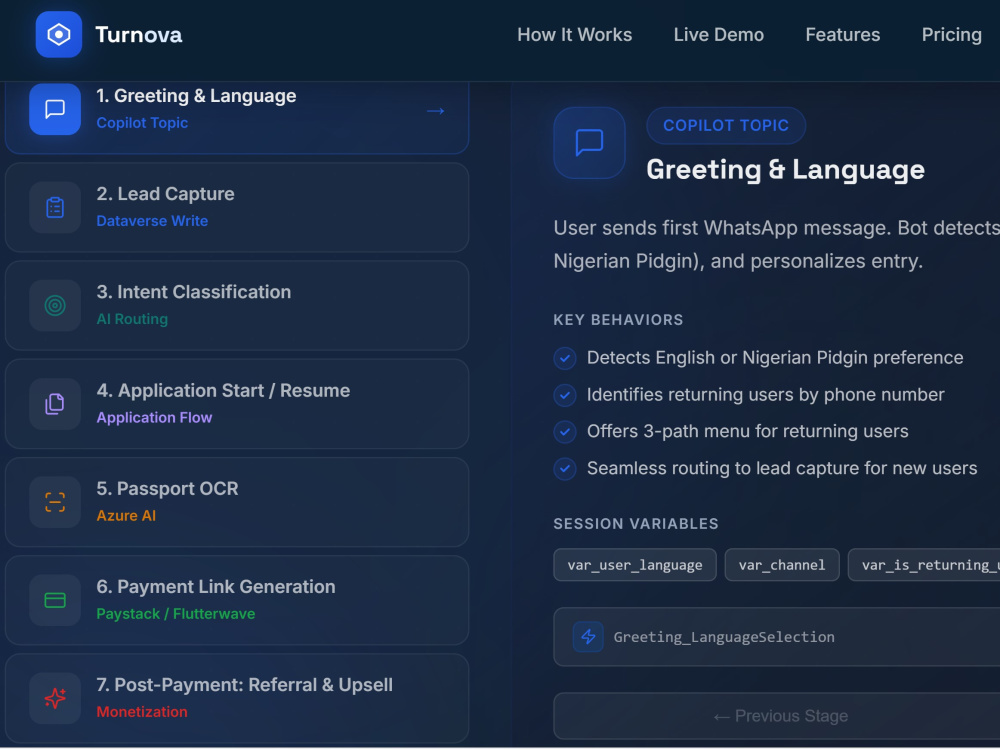
Task: Click the var_channel chip
Action: pyautogui.click(x=782, y=565)
